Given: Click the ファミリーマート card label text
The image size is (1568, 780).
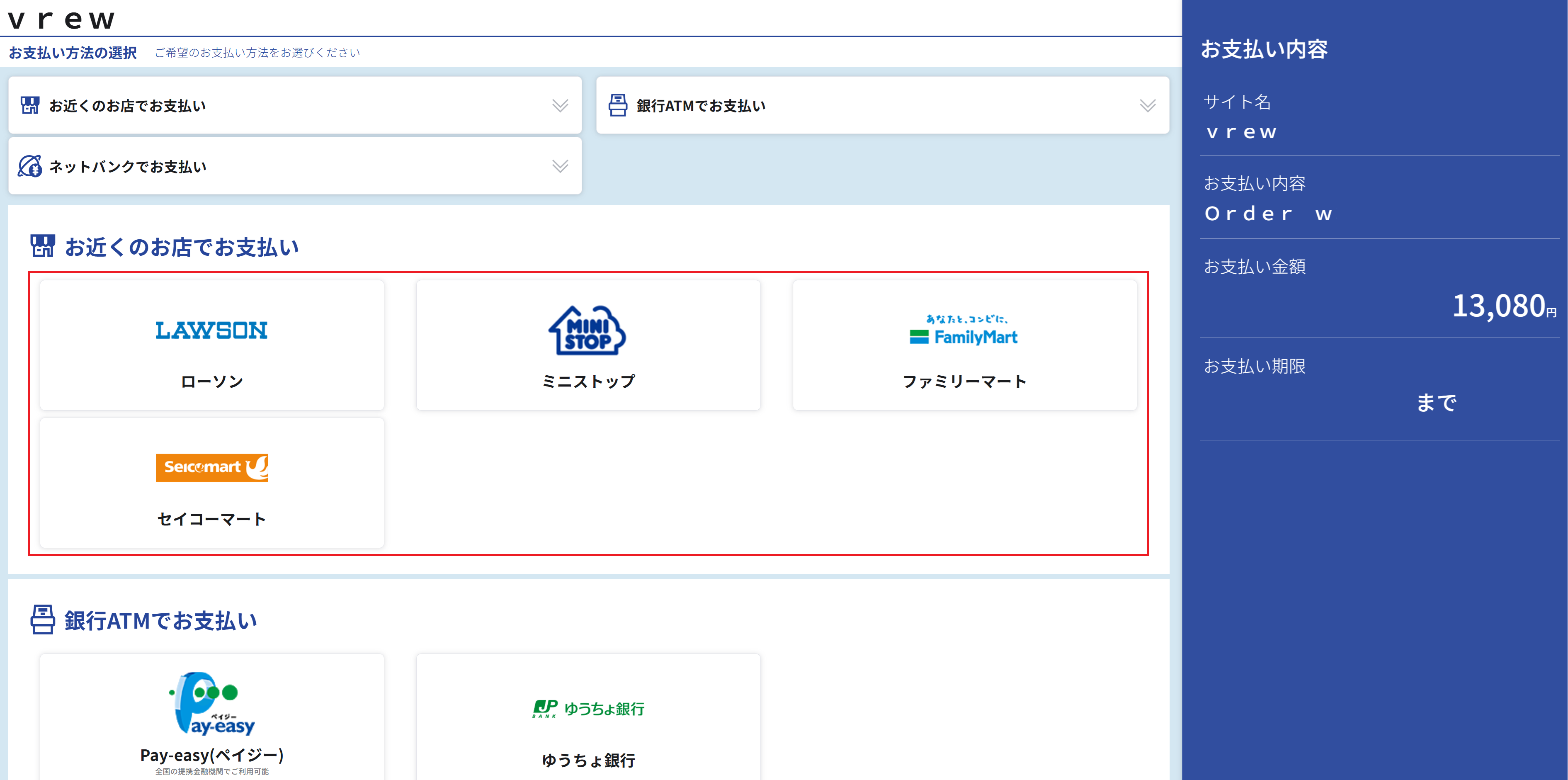Looking at the screenshot, I should (x=964, y=381).
